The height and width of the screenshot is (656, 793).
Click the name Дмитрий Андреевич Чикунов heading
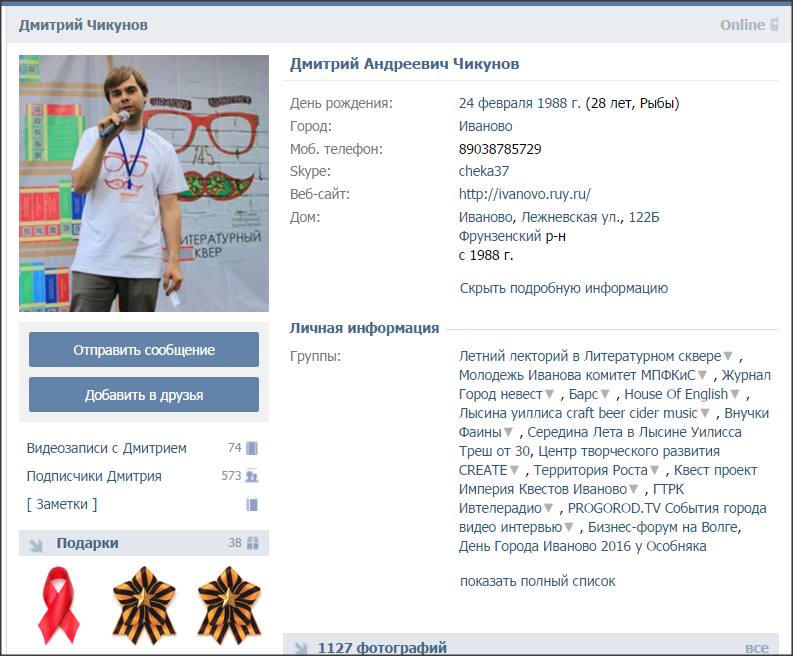tap(405, 64)
